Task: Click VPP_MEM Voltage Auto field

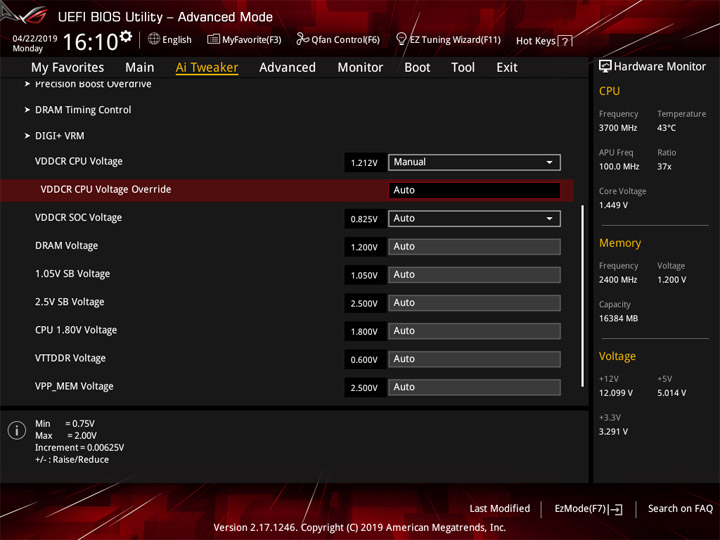Action: [474, 387]
